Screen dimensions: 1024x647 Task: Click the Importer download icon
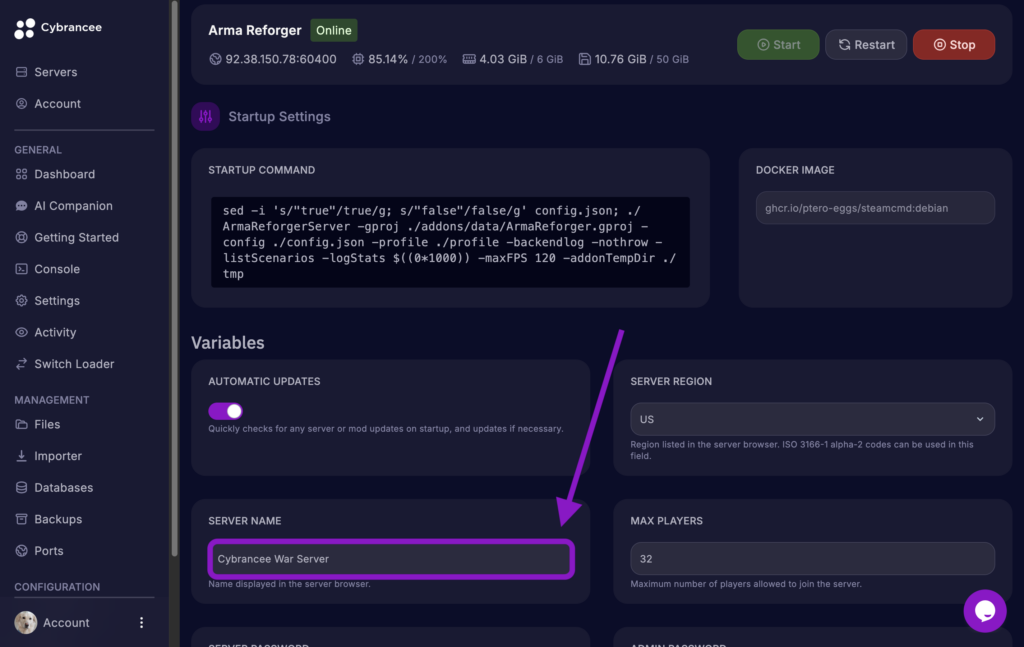click(x=22, y=456)
